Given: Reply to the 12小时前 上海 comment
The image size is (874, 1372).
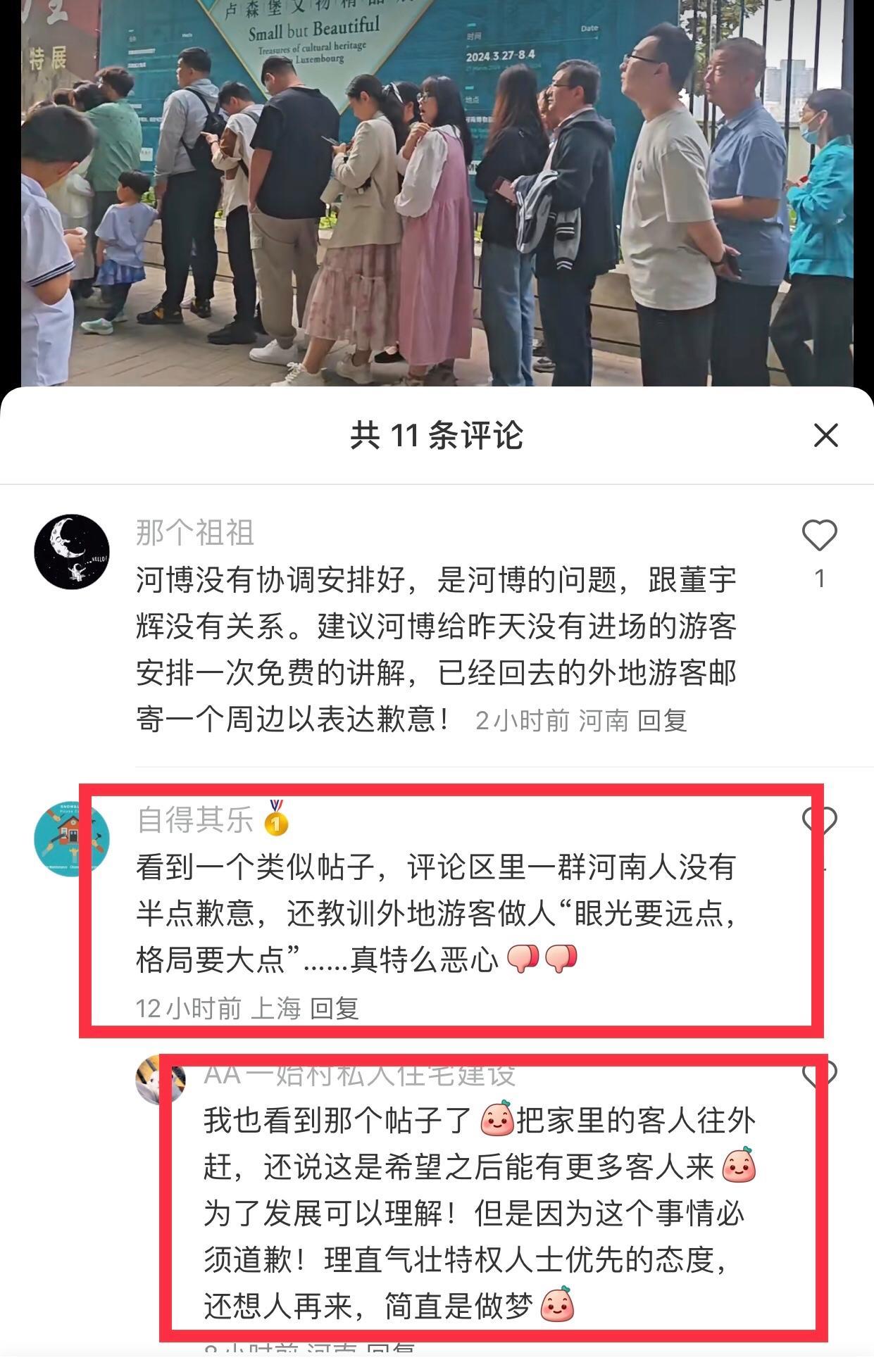Looking at the screenshot, I should (x=335, y=1008).
